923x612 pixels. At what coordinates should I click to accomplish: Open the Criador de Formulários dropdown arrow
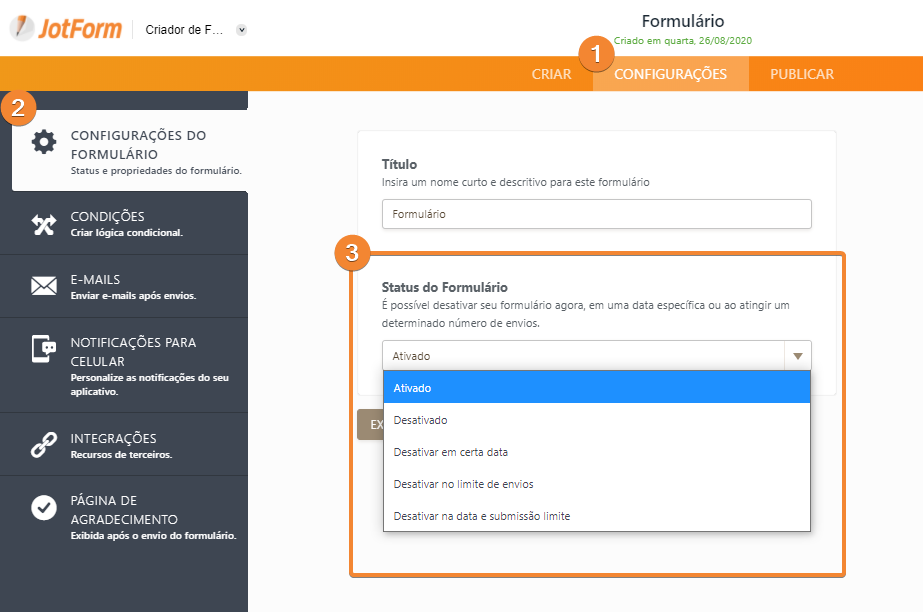point(241,30)
